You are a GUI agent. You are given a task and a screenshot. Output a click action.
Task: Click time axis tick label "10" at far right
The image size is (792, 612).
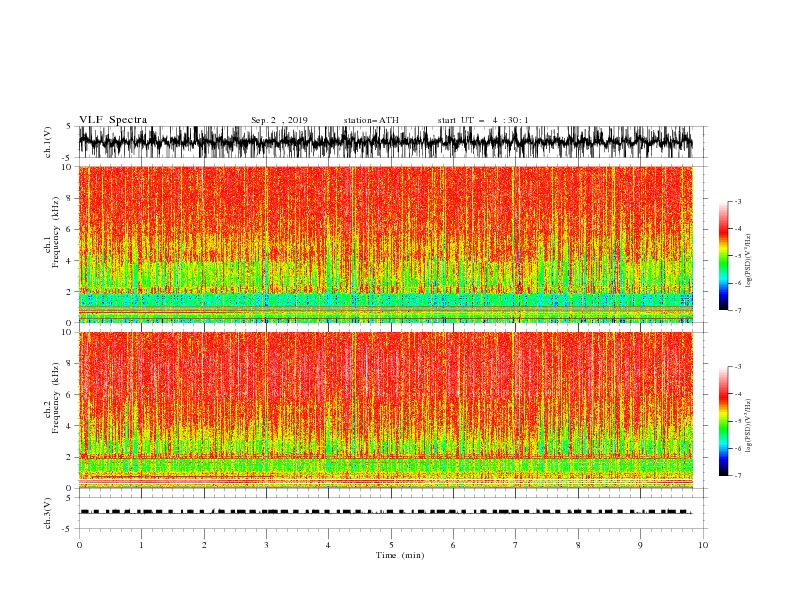point(703,545)
